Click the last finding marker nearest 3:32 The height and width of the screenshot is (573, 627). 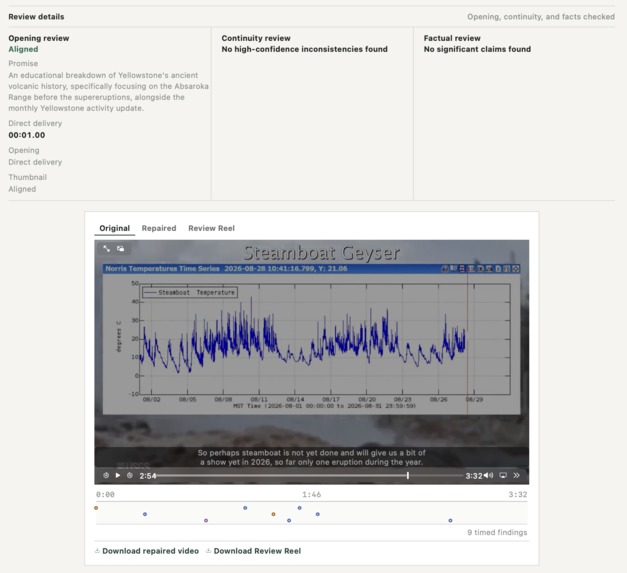tap(450, 521)
